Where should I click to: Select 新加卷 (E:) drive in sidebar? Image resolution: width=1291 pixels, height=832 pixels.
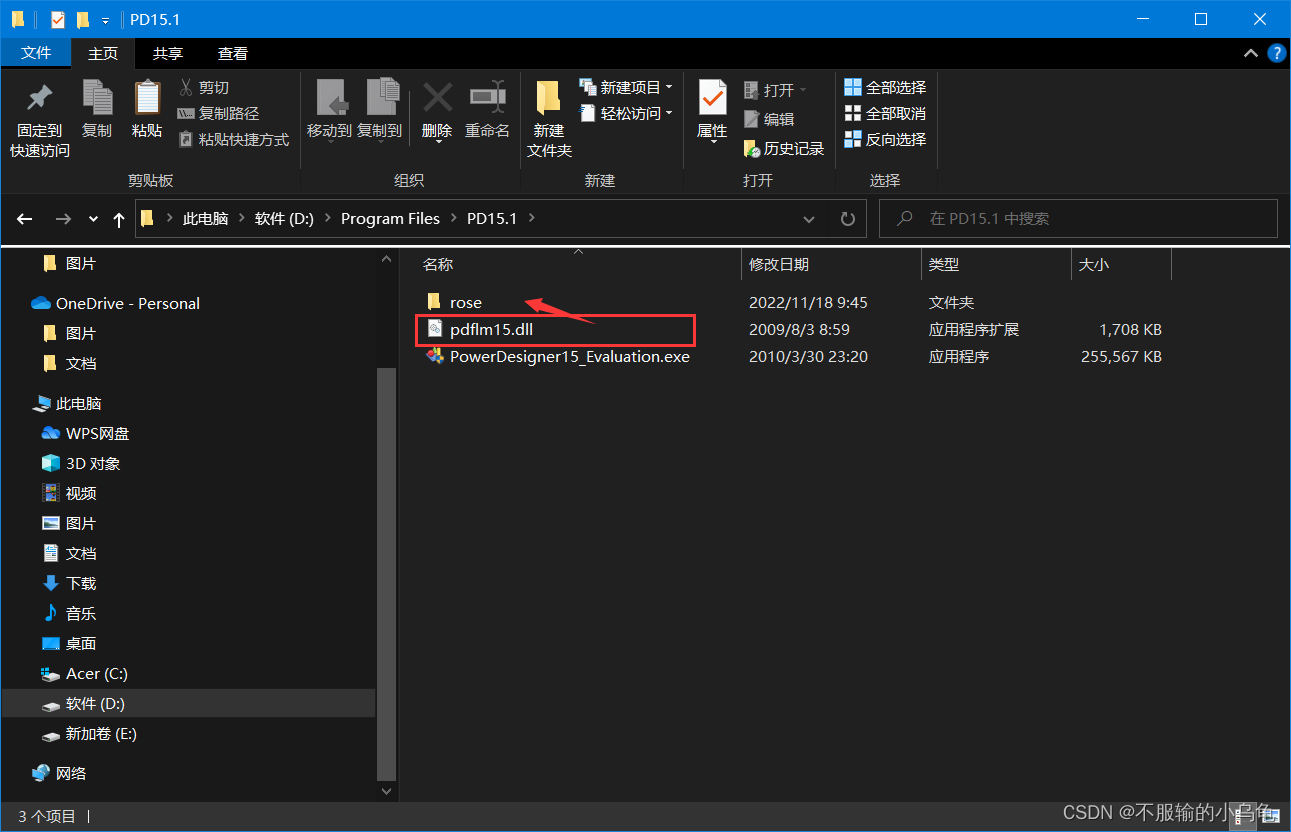pyautogui.click(x=89, y=733)
